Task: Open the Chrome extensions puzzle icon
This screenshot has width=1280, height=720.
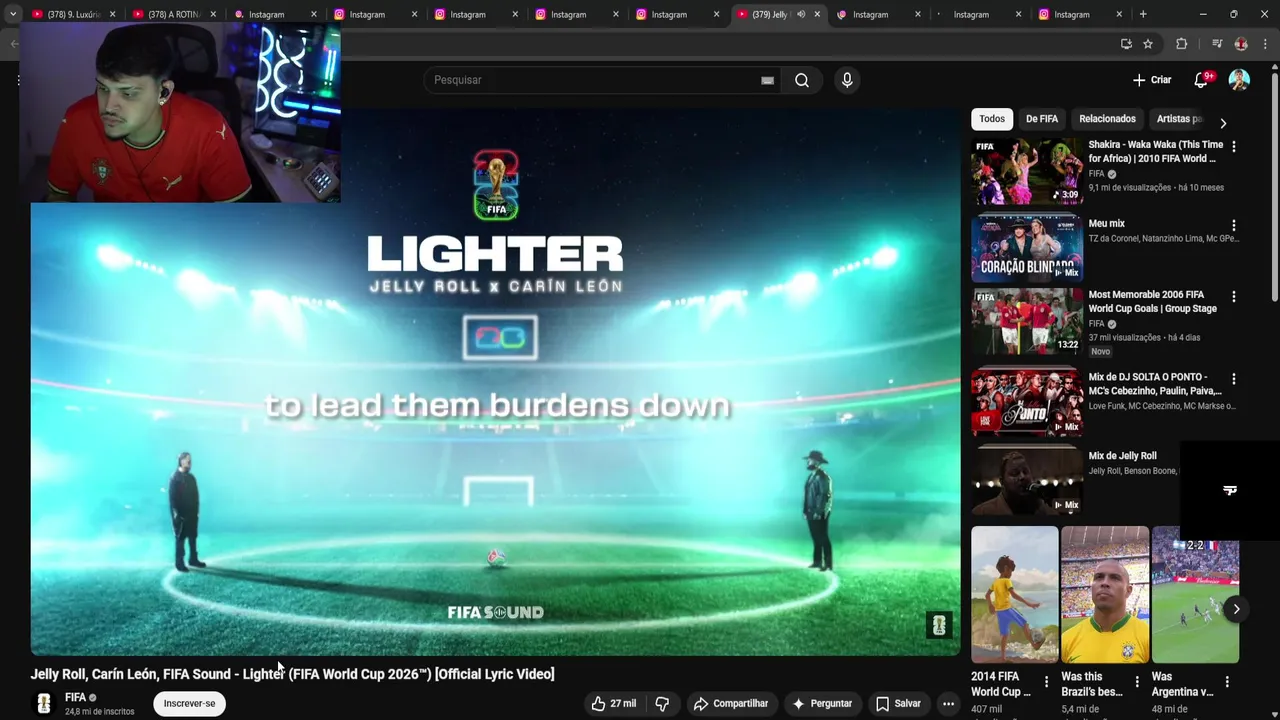Action: pyautogui.click(x=1181, y=44)
